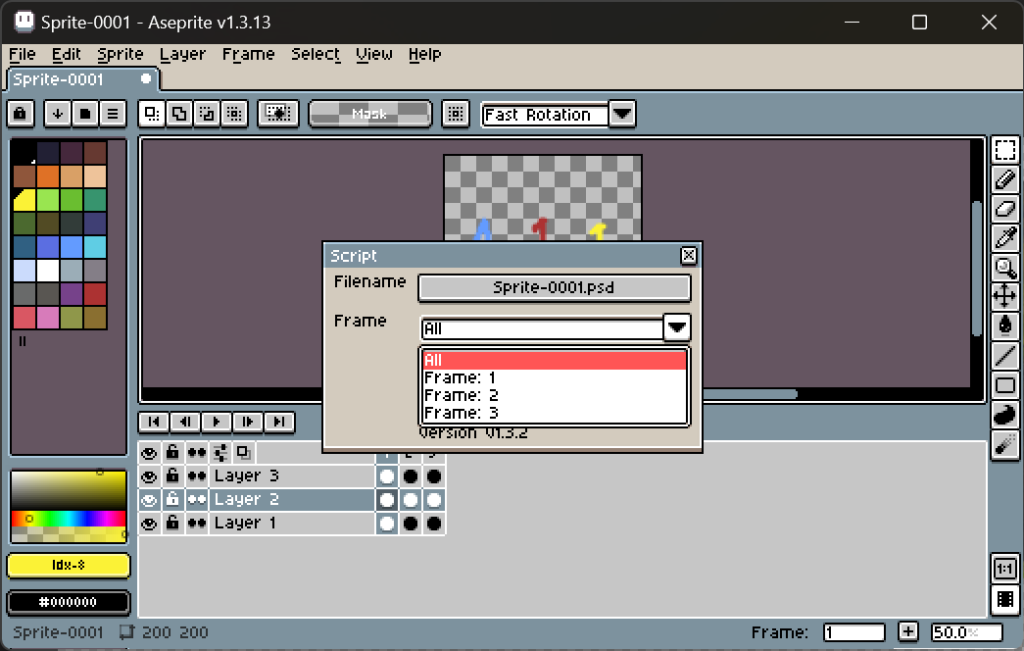Go to the previous frame

[x=185, y=422]
